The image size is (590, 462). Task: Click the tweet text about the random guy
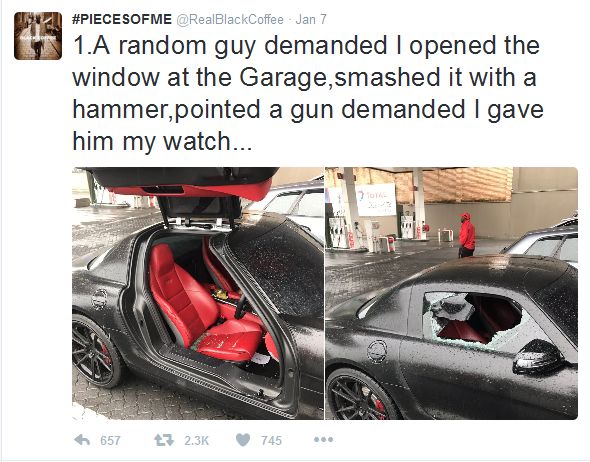point(308,93)
